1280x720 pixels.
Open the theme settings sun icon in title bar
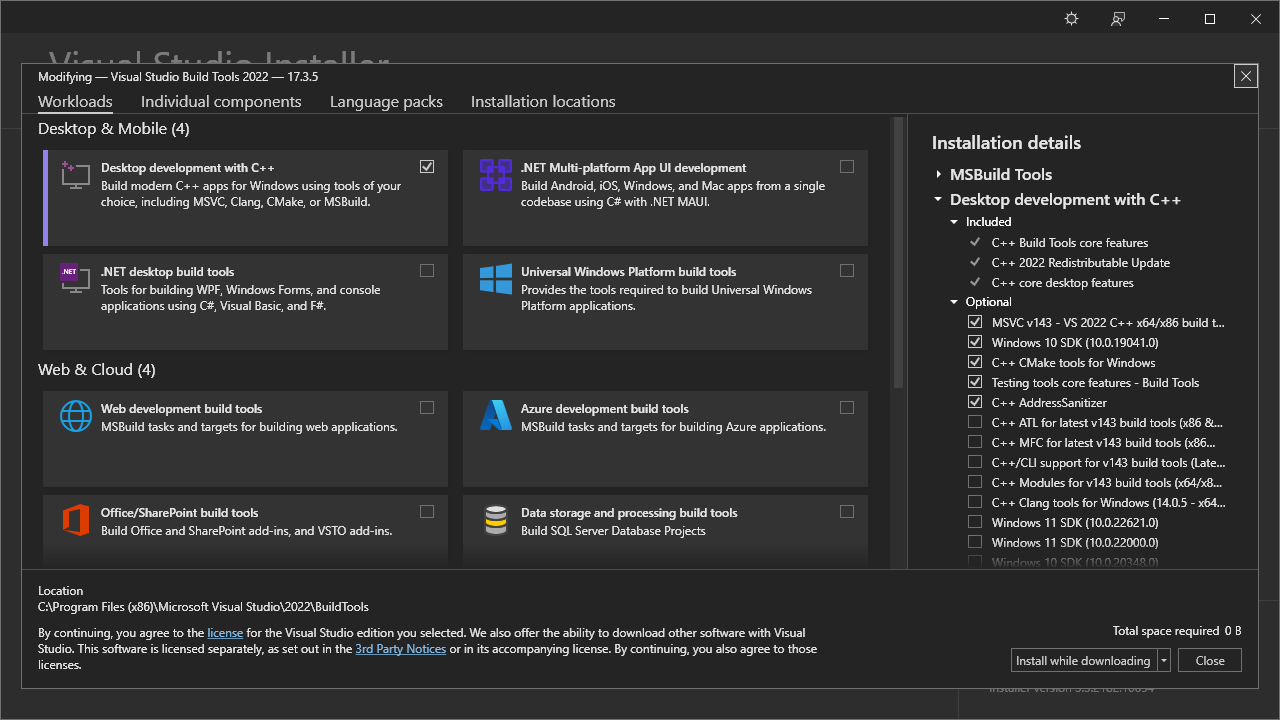pos(1072,19)
